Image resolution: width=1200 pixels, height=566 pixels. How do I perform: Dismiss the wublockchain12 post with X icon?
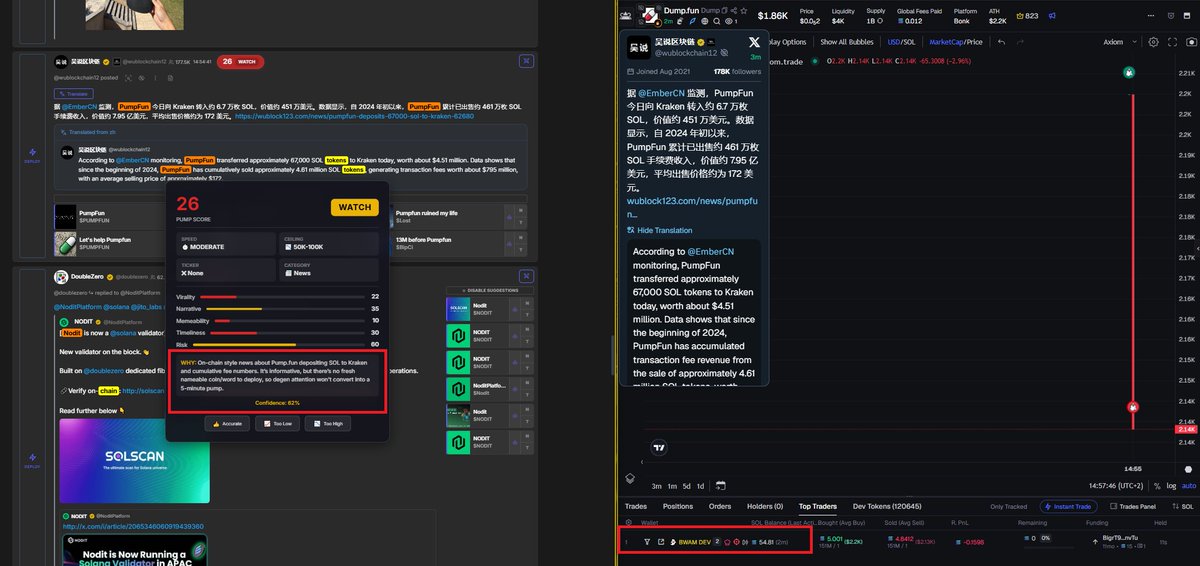click(526, 61)
